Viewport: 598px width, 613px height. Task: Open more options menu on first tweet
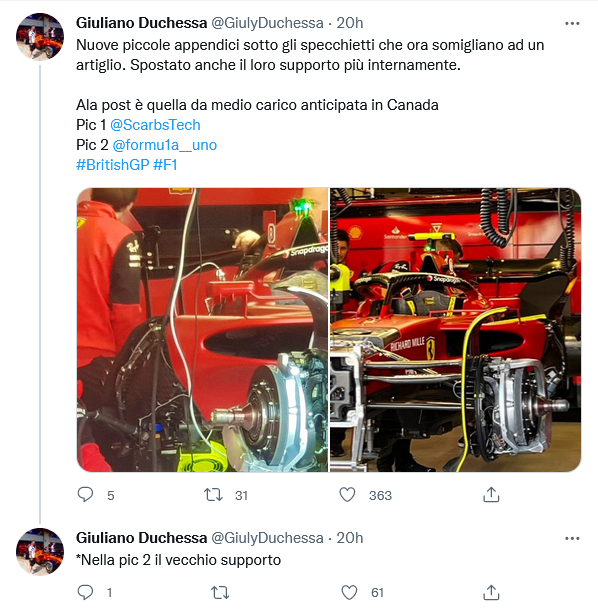[x=572, y=23]
